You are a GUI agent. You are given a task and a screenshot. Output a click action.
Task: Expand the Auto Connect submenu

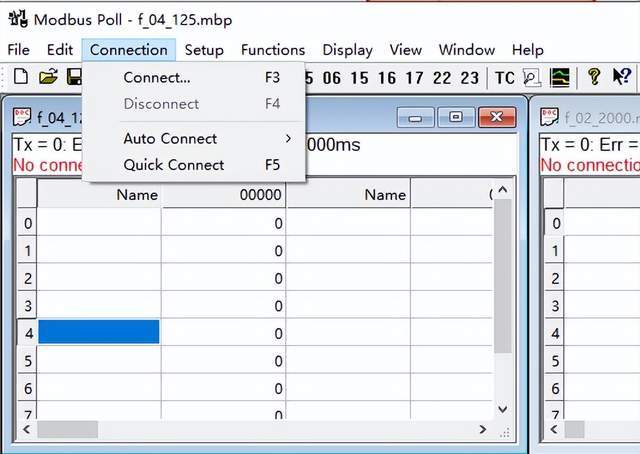pyautogui.click(x=194, y=139)
